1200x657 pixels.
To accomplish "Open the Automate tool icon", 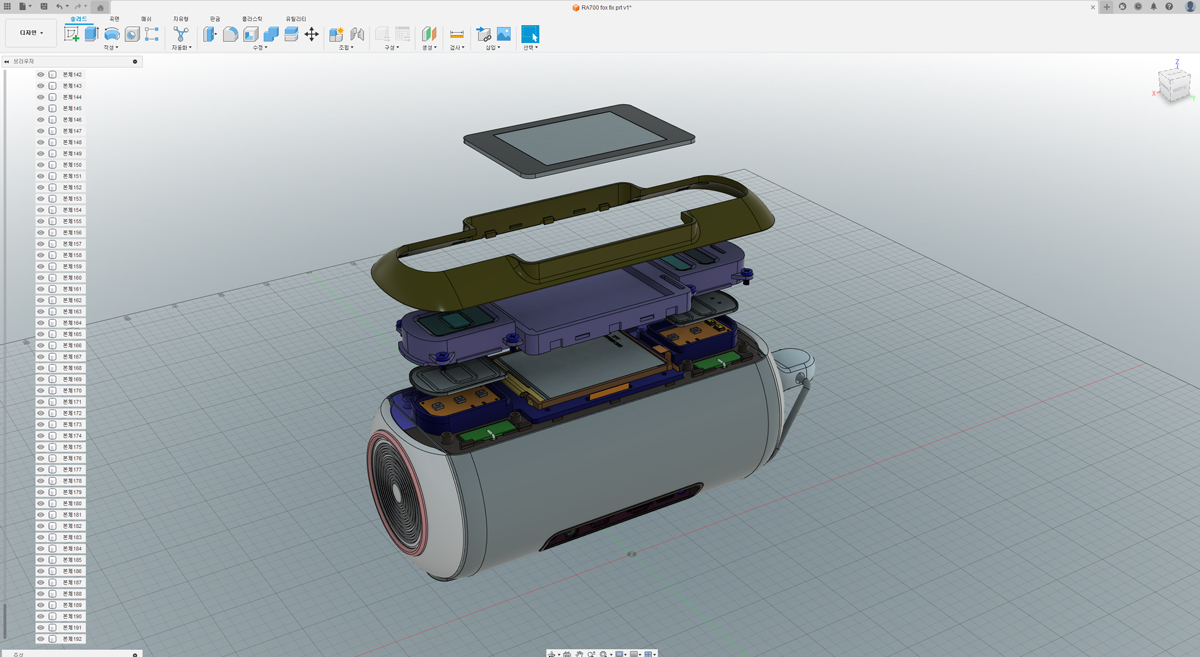I will tap(181, 34).
